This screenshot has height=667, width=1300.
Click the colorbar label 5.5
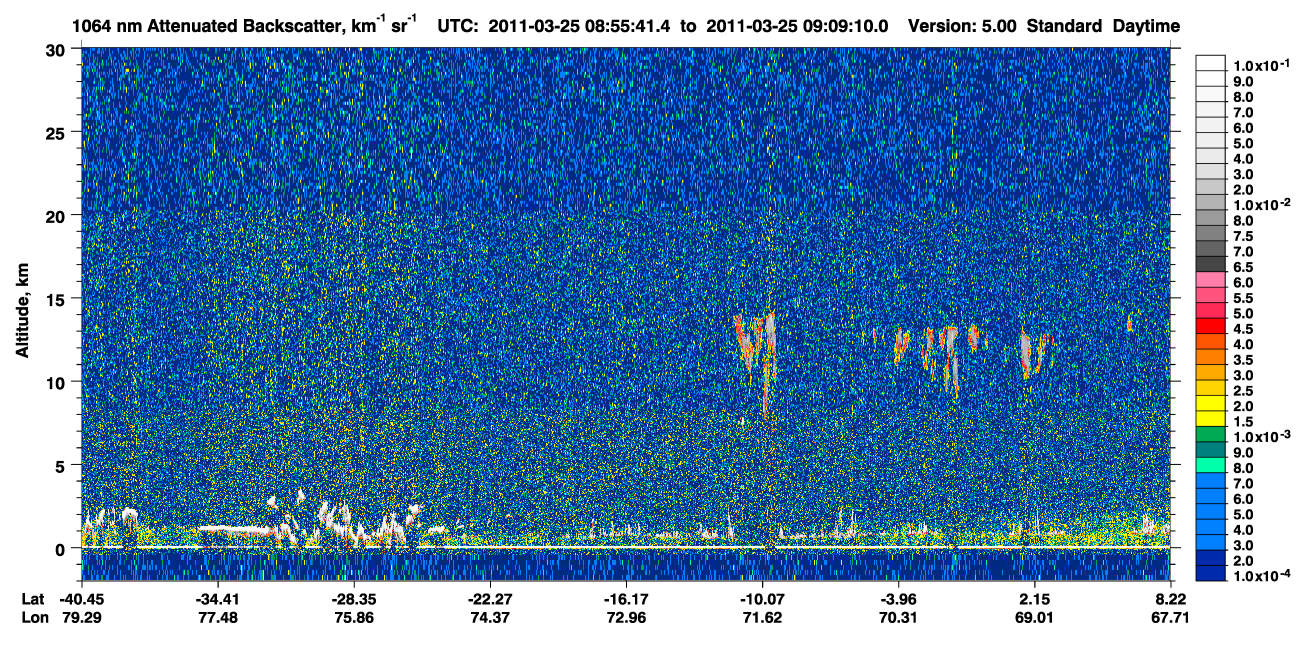click(1243, 298)
